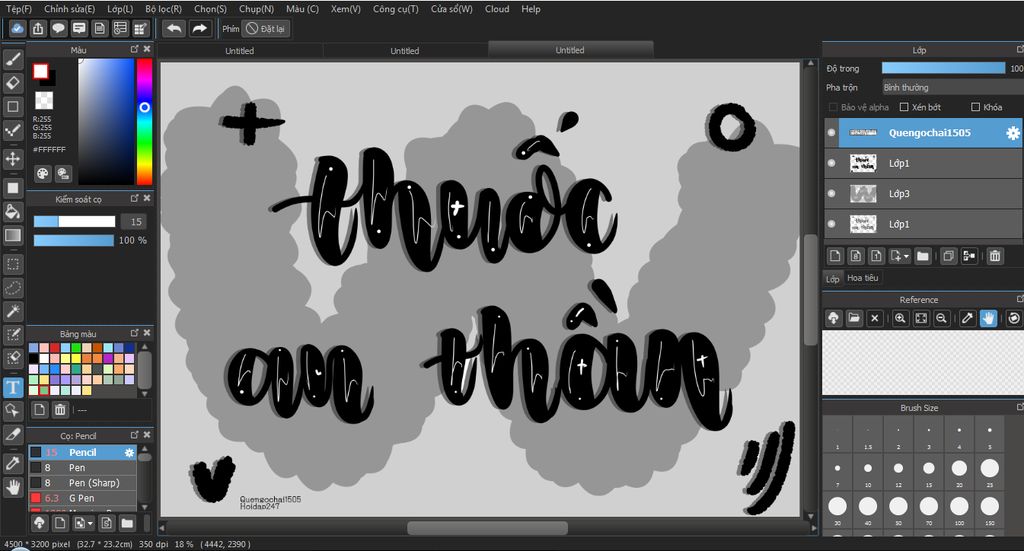Zoom out on the Reference panel
Viewport: 1024px width, 551px height.
pos(942,318)
